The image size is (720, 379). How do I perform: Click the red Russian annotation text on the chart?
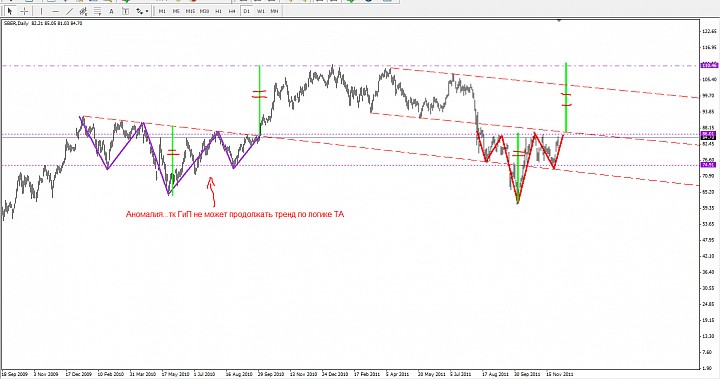235,214
